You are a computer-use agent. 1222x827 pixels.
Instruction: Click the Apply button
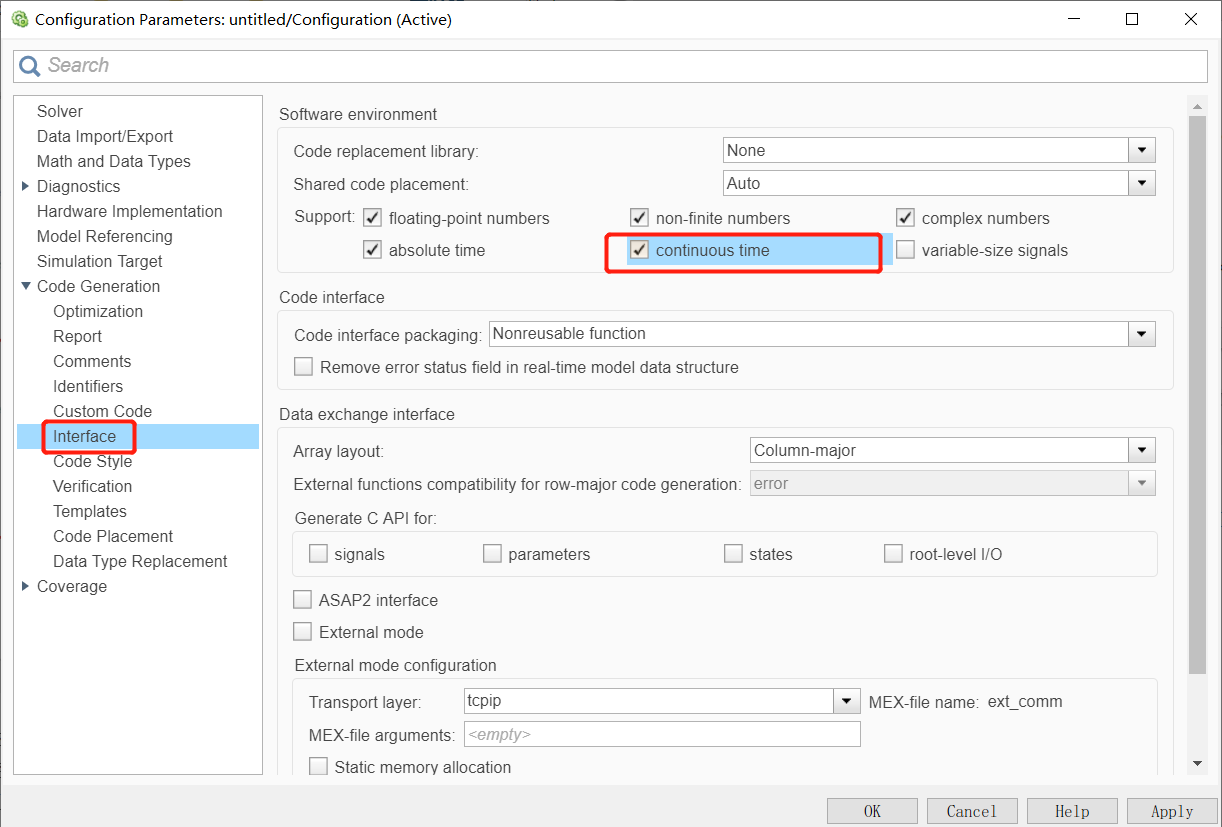pyautogui.click(x=1172, y=811)
